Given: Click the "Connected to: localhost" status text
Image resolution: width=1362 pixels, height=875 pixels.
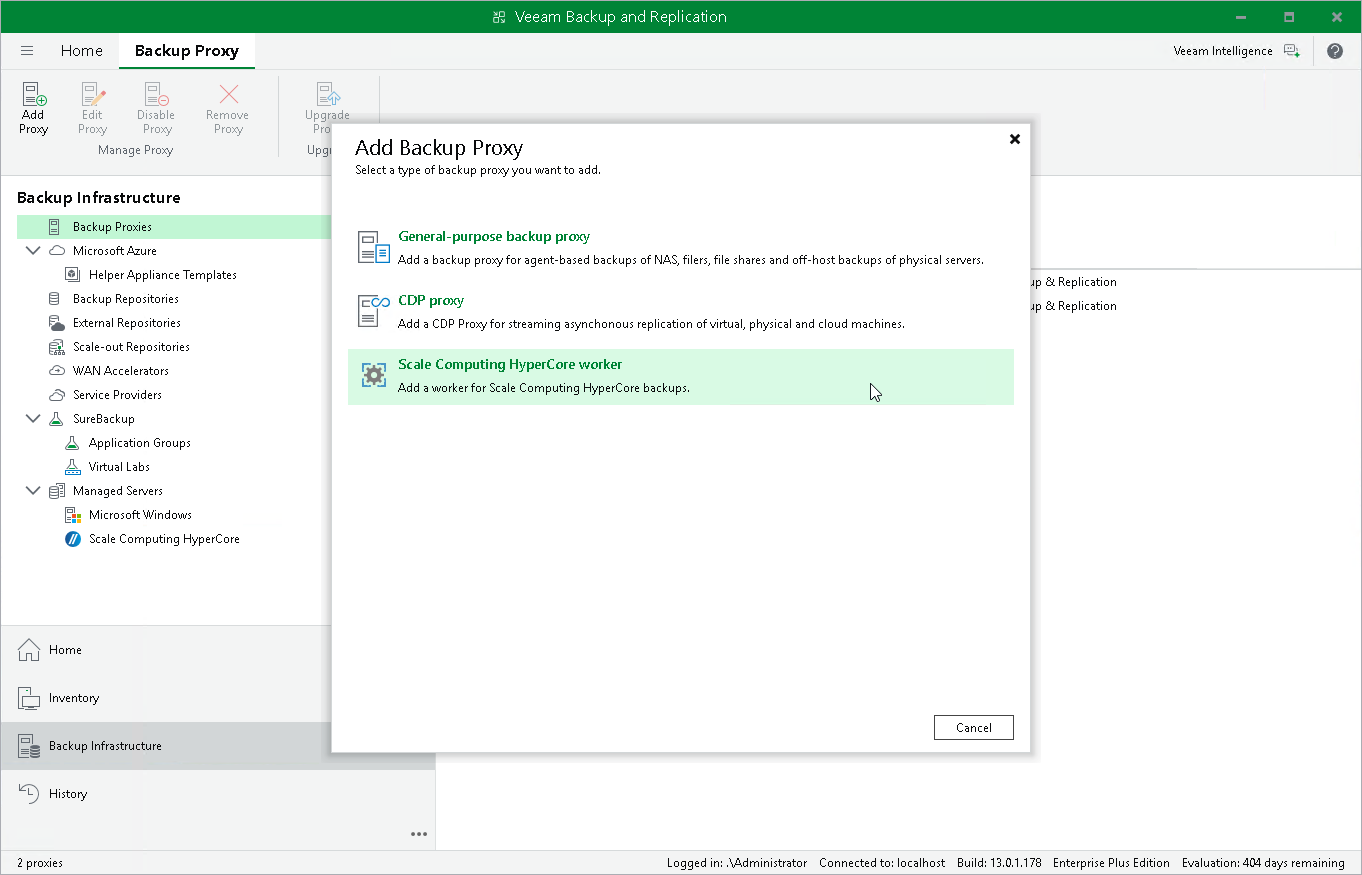Looking at the screenshot, I should tap(882, 863).
